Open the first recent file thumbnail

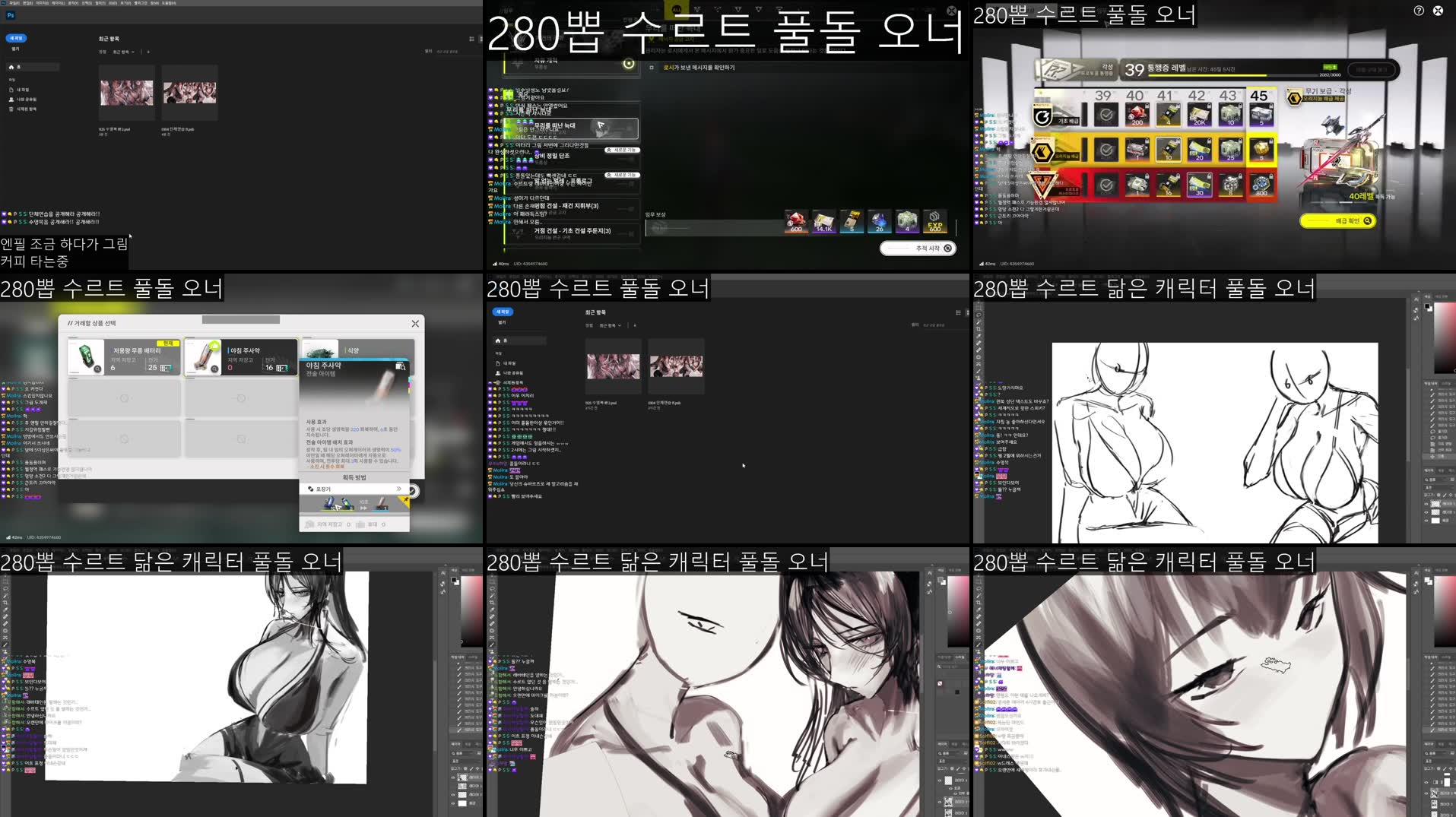pos(125,93)
